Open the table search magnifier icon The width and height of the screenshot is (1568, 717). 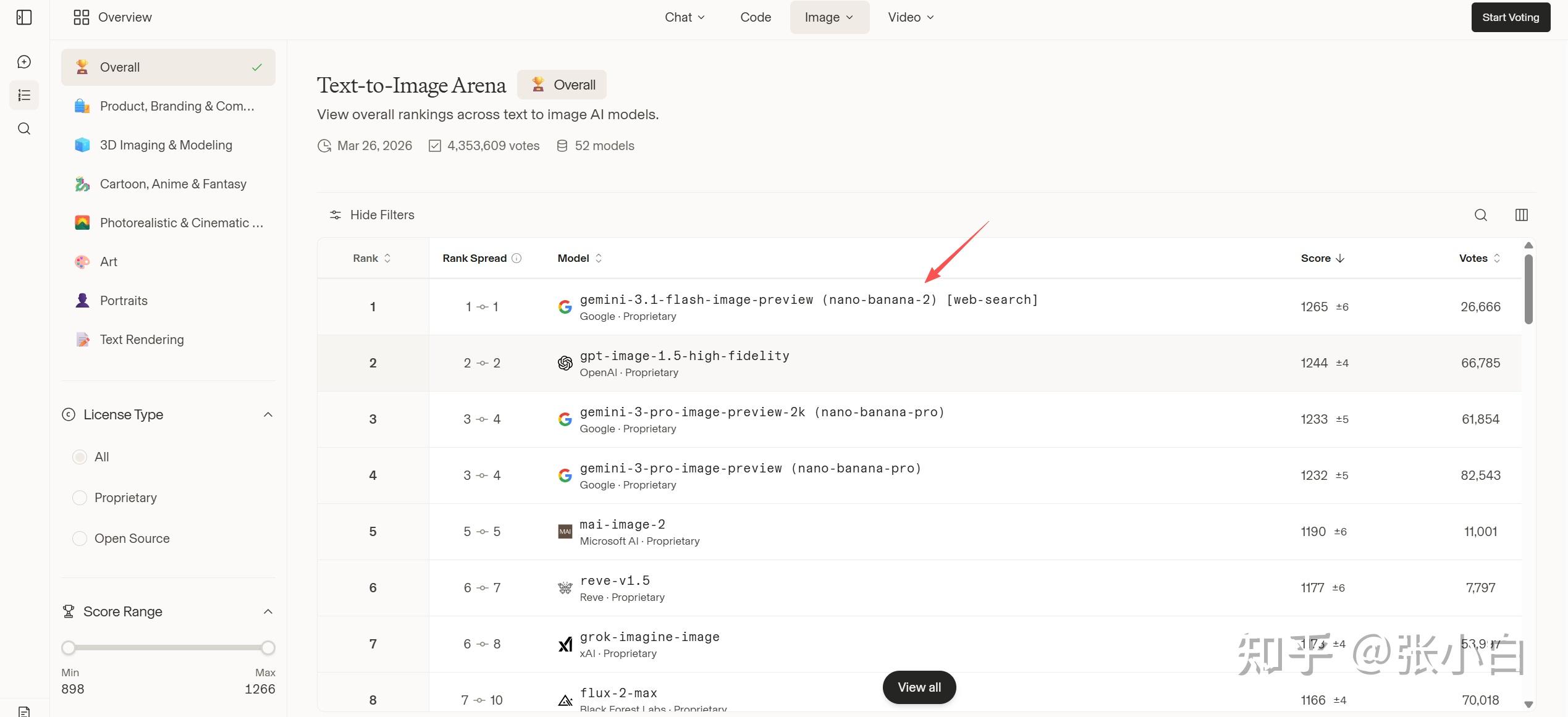pos(1480,215)
